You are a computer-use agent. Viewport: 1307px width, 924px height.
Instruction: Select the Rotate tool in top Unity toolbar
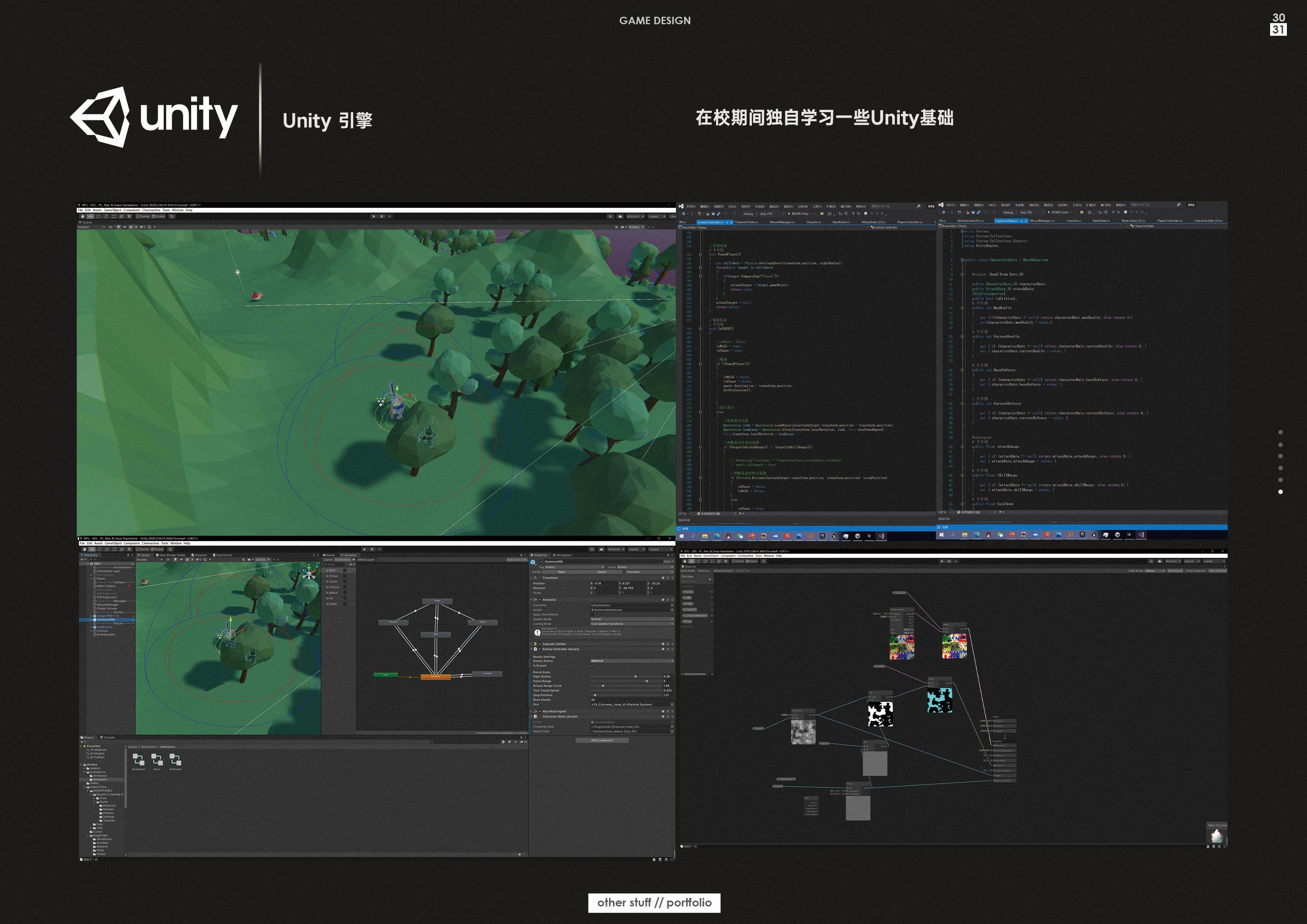tap(98, 216)
